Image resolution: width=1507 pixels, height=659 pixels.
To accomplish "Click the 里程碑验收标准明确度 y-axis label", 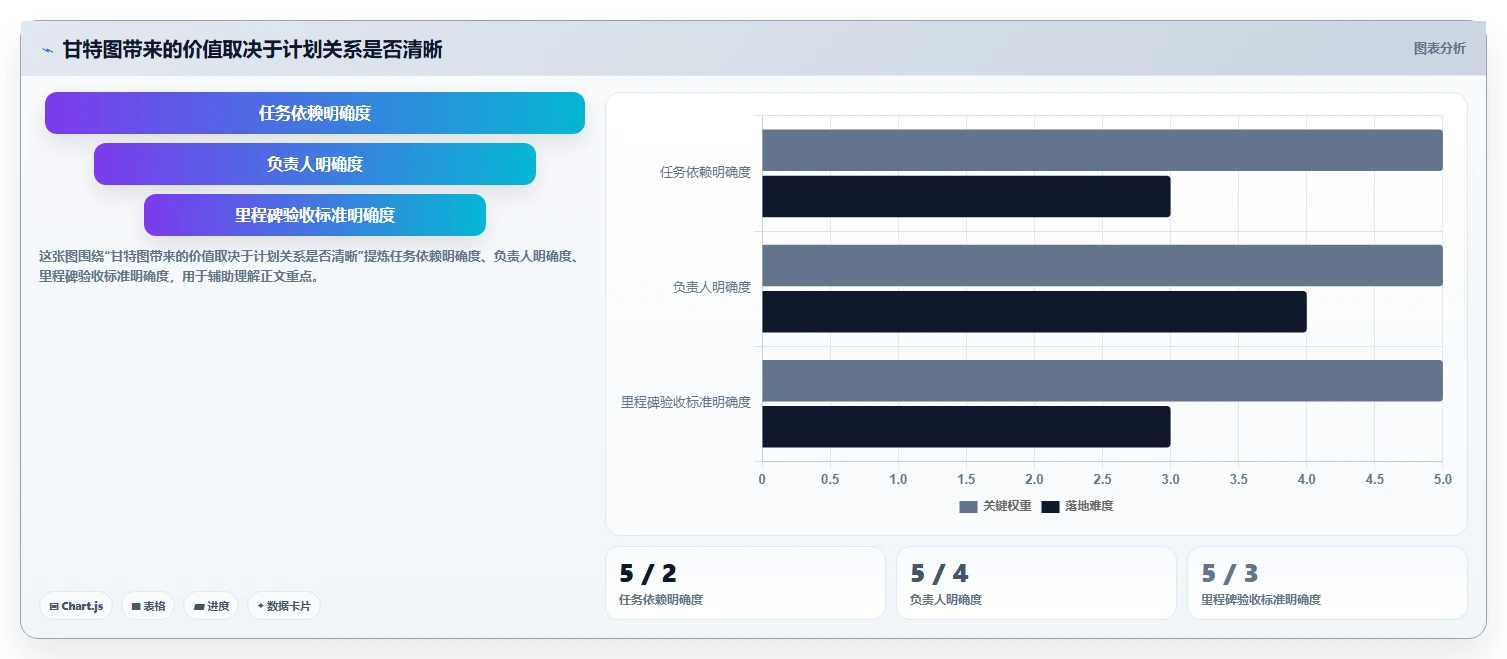I will [686, 402].
